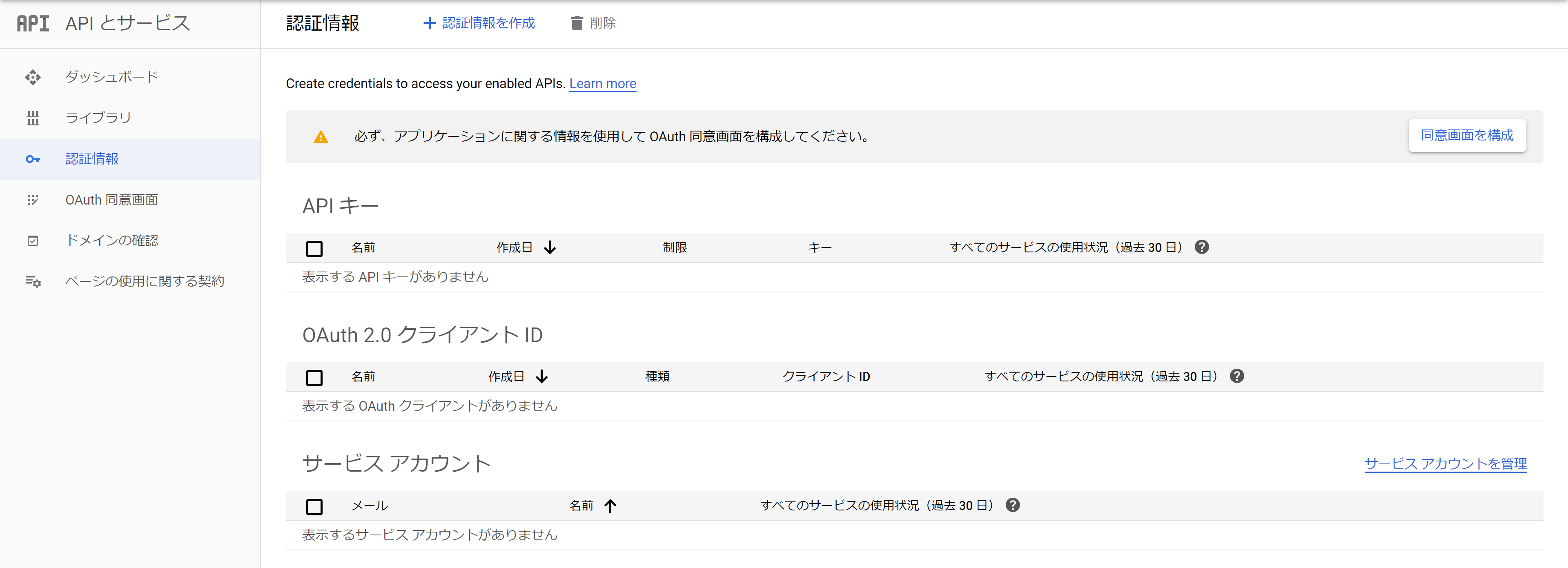Screen dimensions: 1568x568
Task: Follow the Learn more link
Action: click(603, 83)
